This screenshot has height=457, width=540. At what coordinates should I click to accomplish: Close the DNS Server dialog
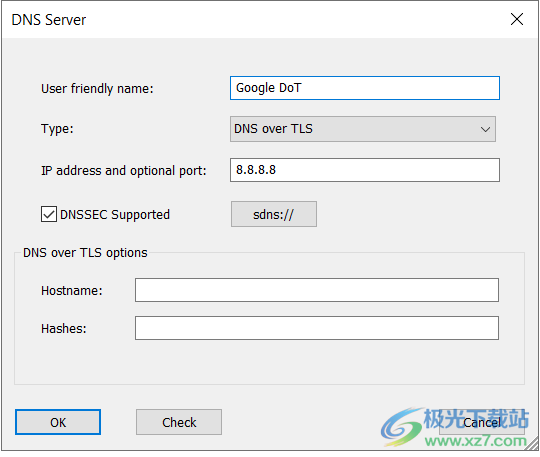coord(517,19)
